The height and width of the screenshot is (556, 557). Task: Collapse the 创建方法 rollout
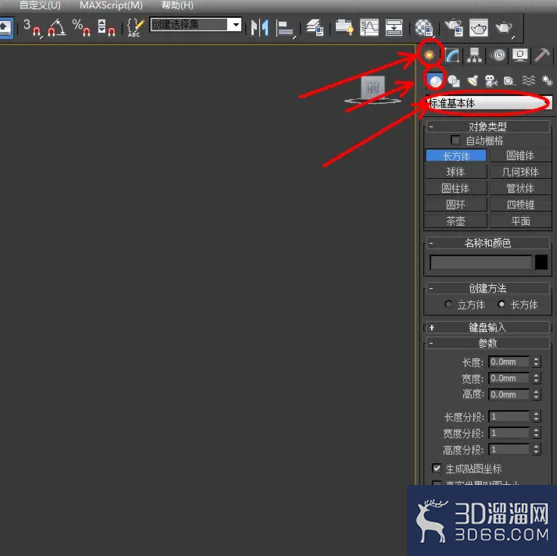[487, 288]
